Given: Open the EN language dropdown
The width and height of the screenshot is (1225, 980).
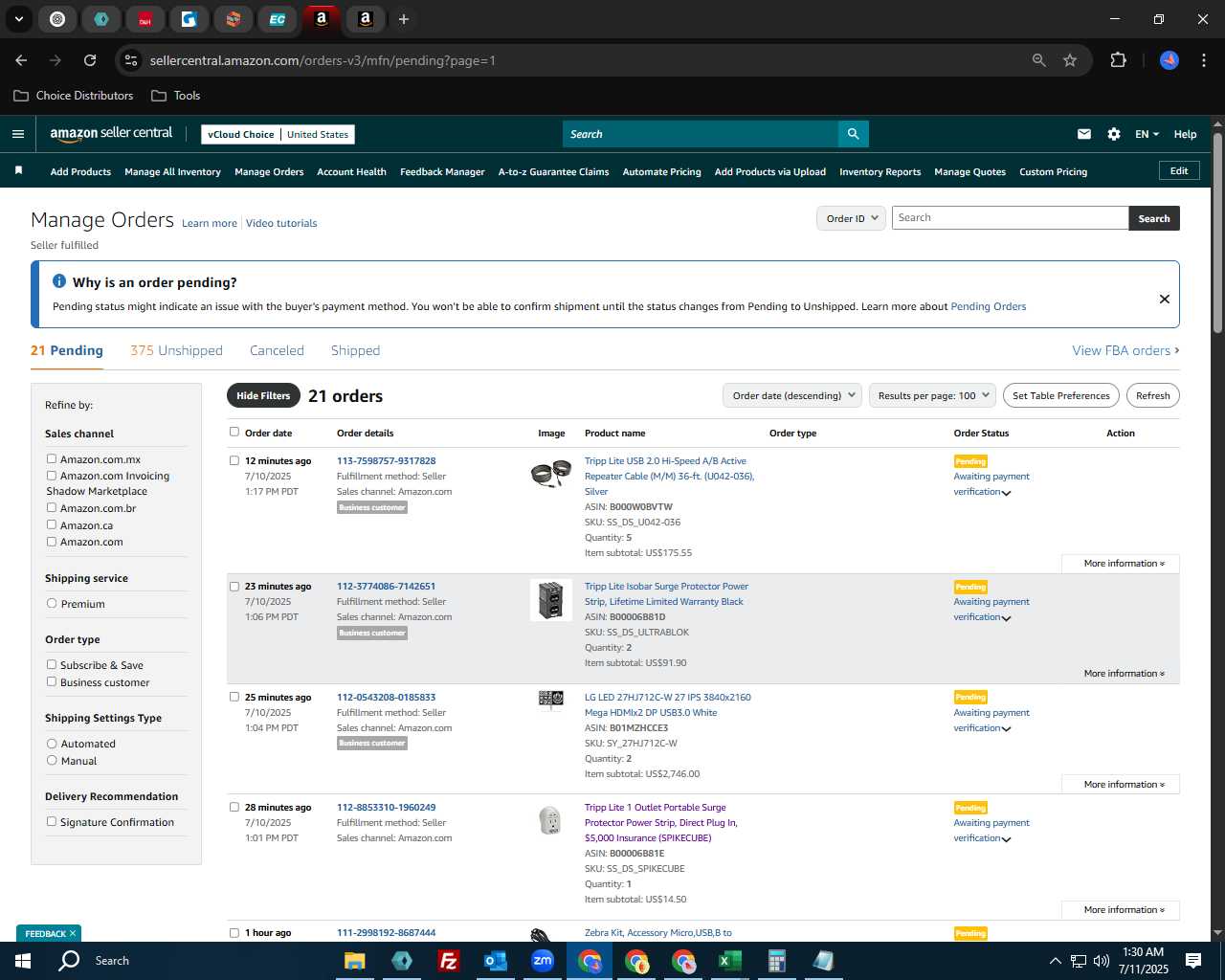Looking at the screenshot, I should coord(1147,134).
